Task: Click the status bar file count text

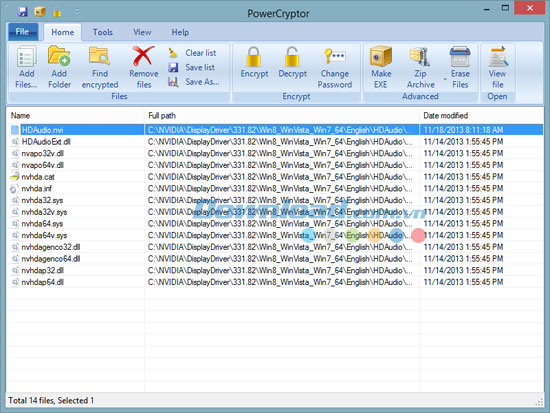Action: point(51,400)
